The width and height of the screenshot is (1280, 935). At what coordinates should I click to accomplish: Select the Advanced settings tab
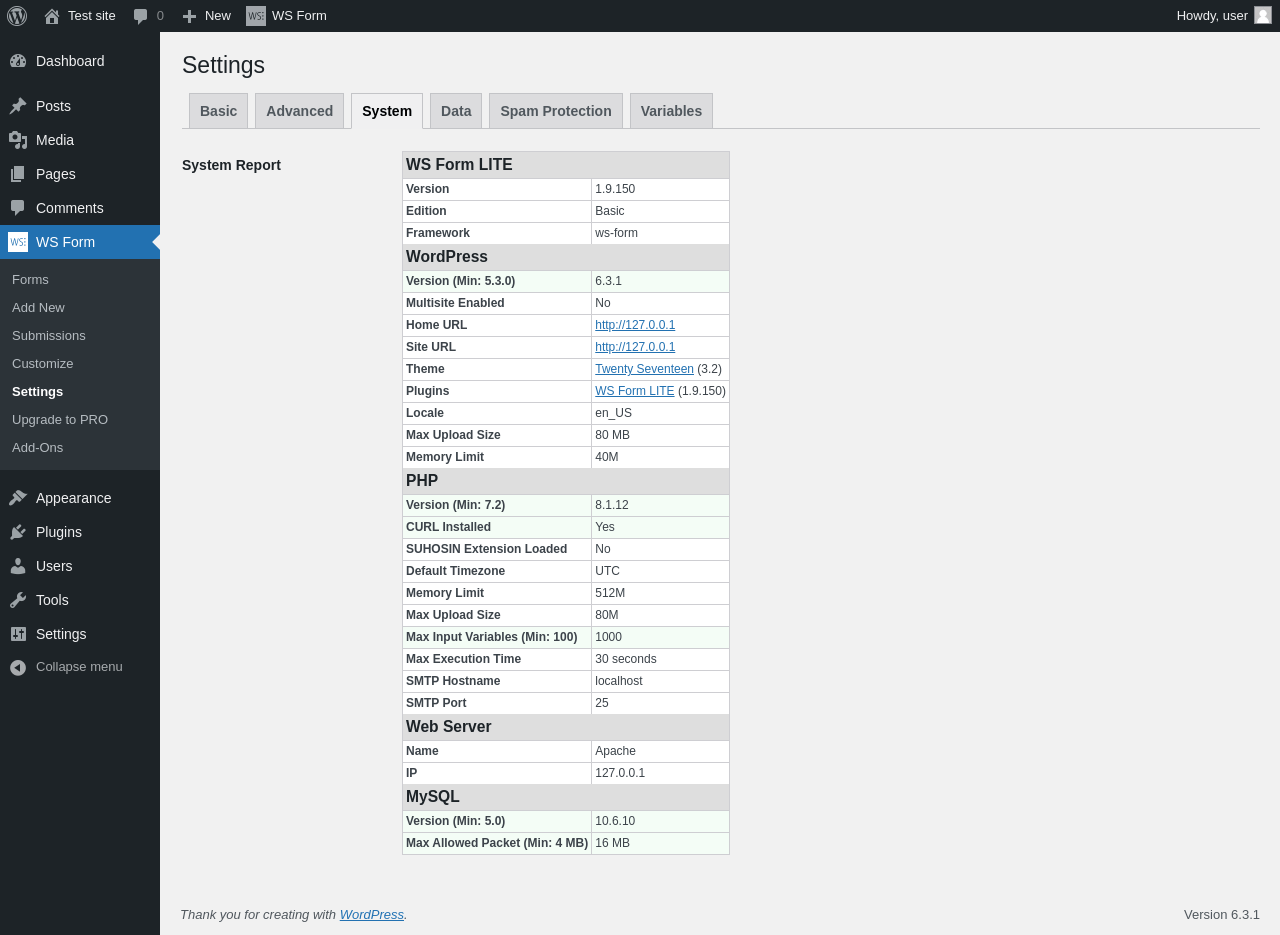tap(299, 111)
